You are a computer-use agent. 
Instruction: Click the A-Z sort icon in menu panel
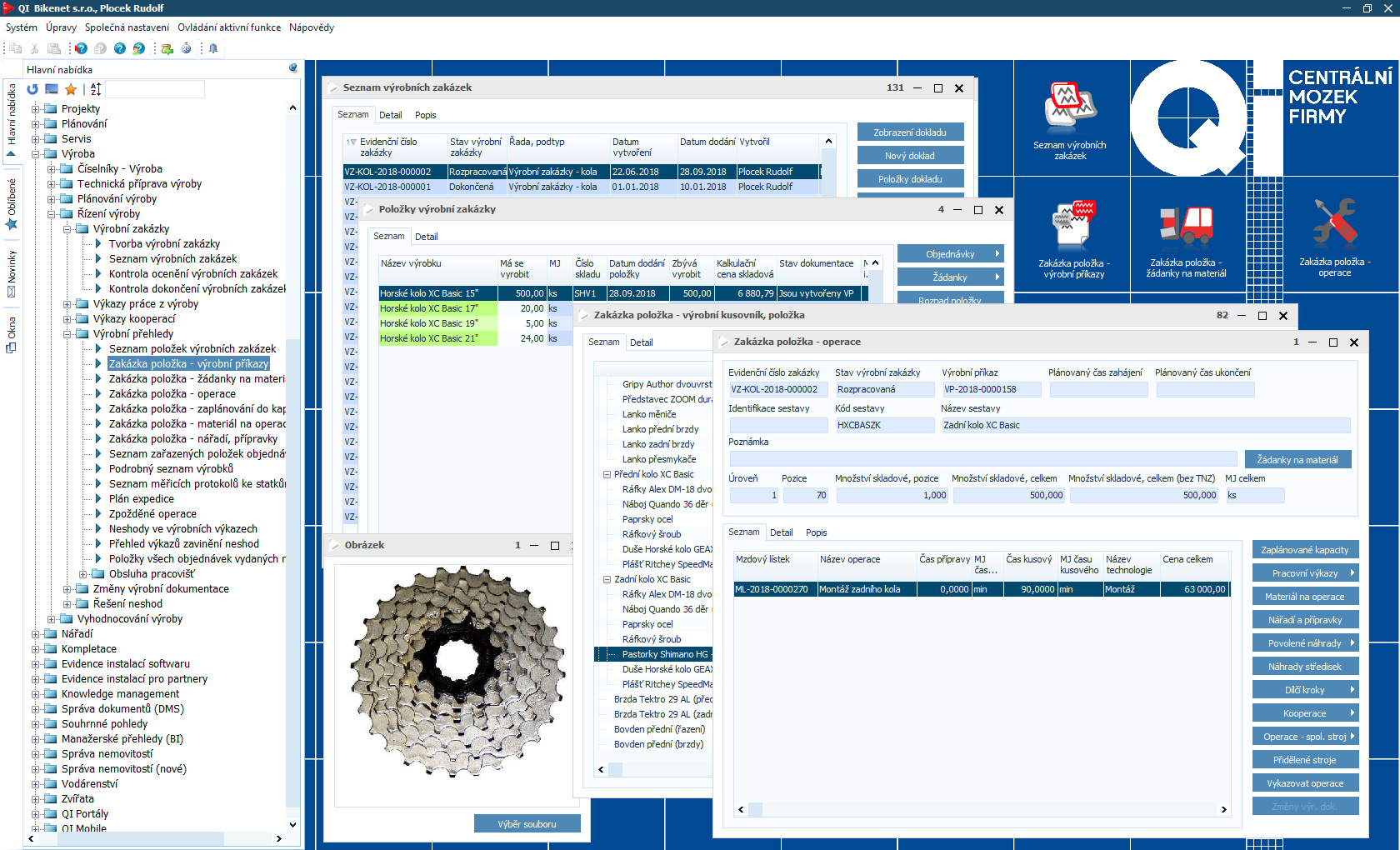pos(96,89)
